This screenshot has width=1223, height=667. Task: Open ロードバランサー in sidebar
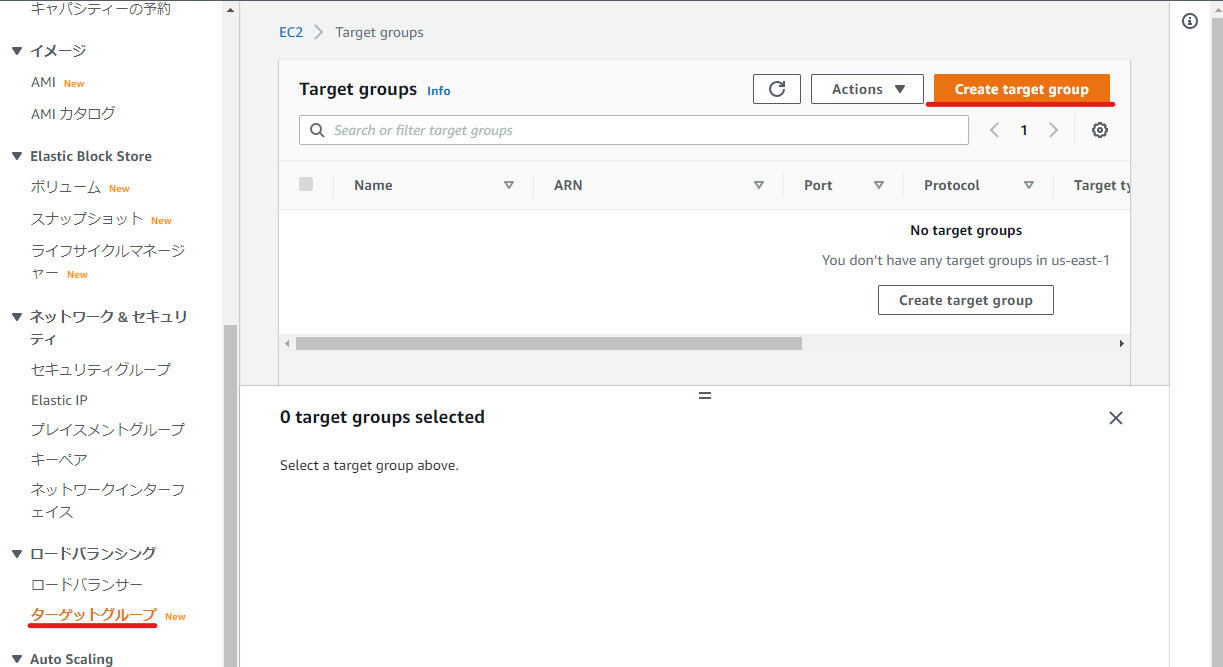coord(87,584)
